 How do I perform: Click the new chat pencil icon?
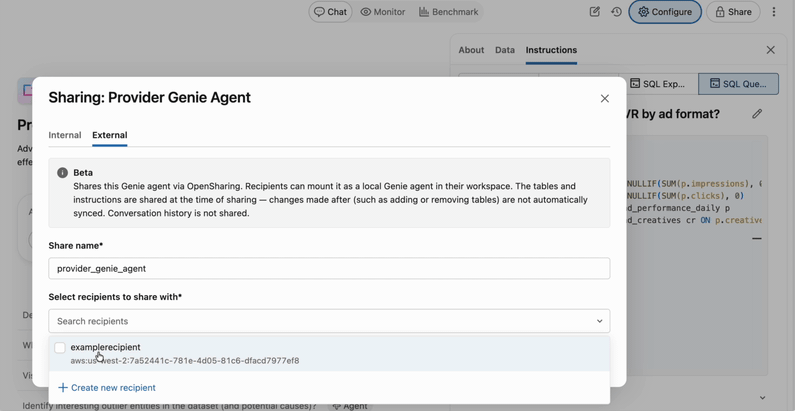(x=595, y=12)
